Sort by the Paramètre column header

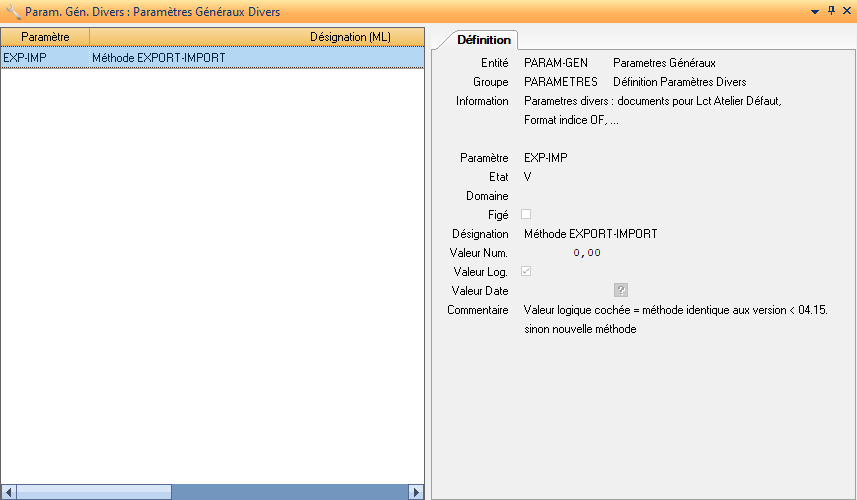tap(45, 37)
